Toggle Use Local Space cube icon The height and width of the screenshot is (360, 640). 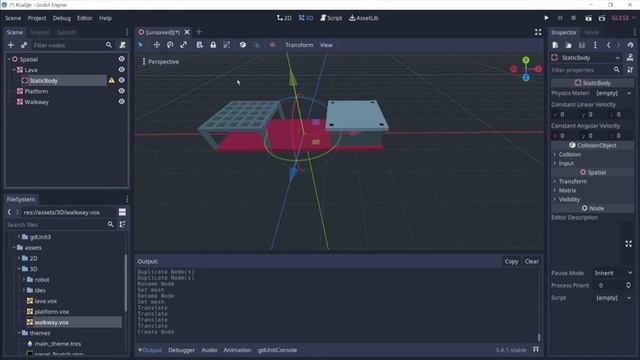243,45
